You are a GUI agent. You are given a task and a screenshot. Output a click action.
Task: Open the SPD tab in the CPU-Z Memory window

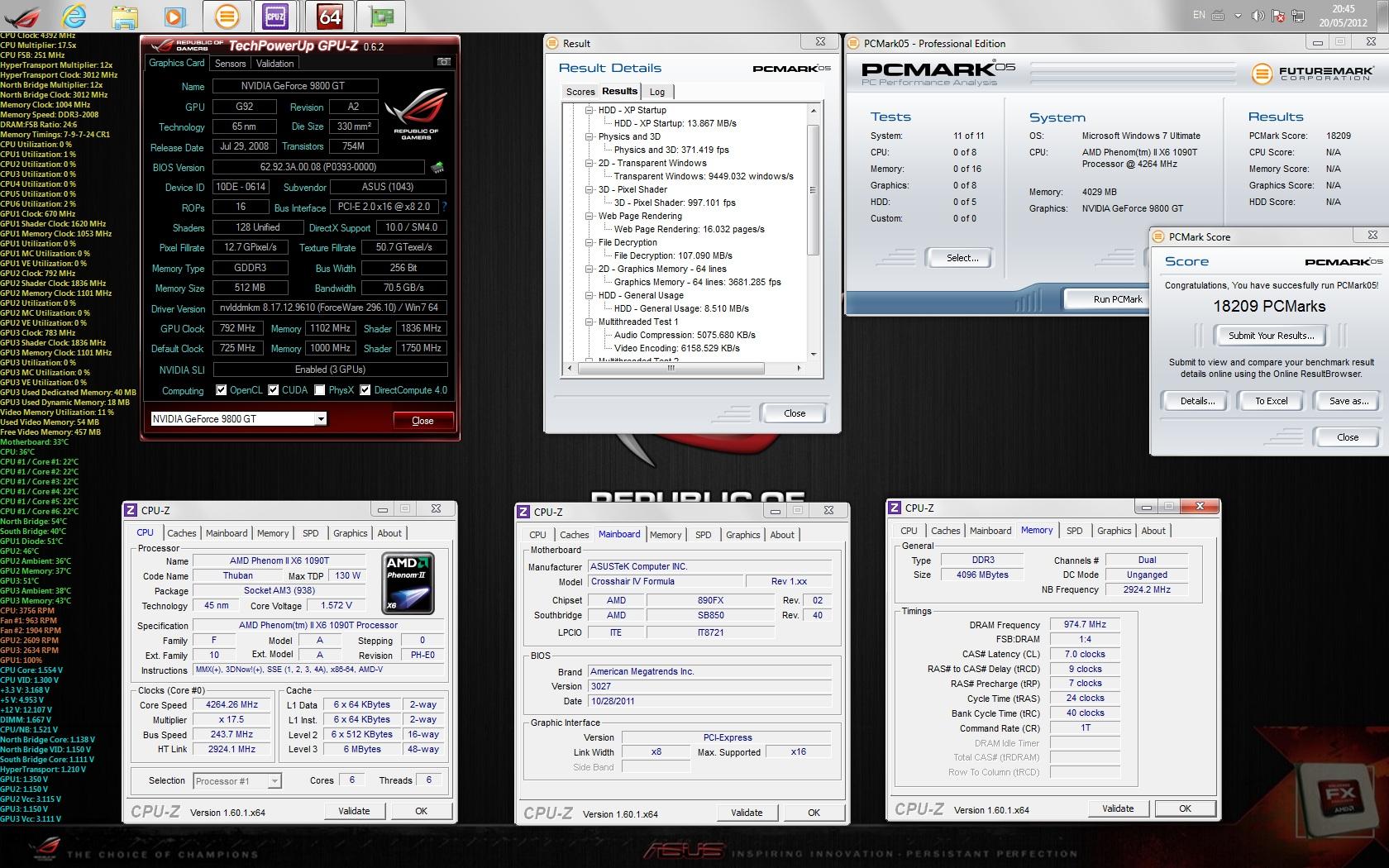(x=1074, y=531)
